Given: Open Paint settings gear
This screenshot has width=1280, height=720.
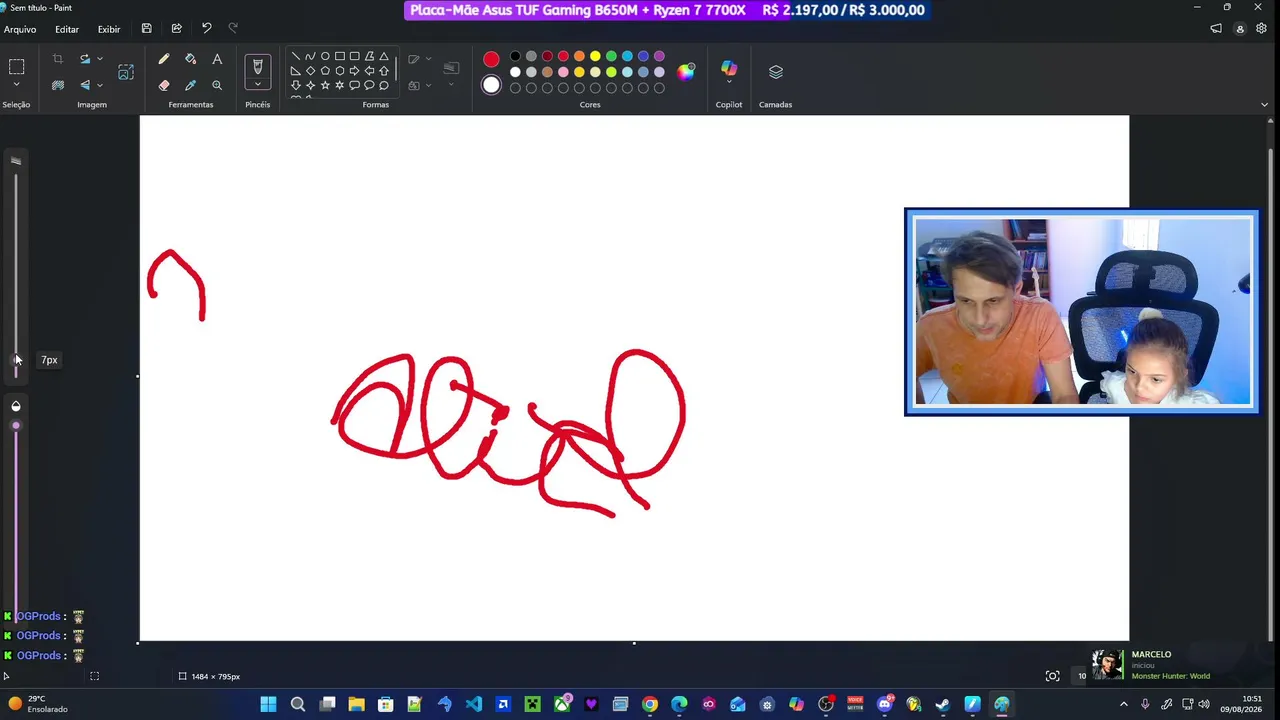Looking at the screenshot, I should [x=1262, y=29].
